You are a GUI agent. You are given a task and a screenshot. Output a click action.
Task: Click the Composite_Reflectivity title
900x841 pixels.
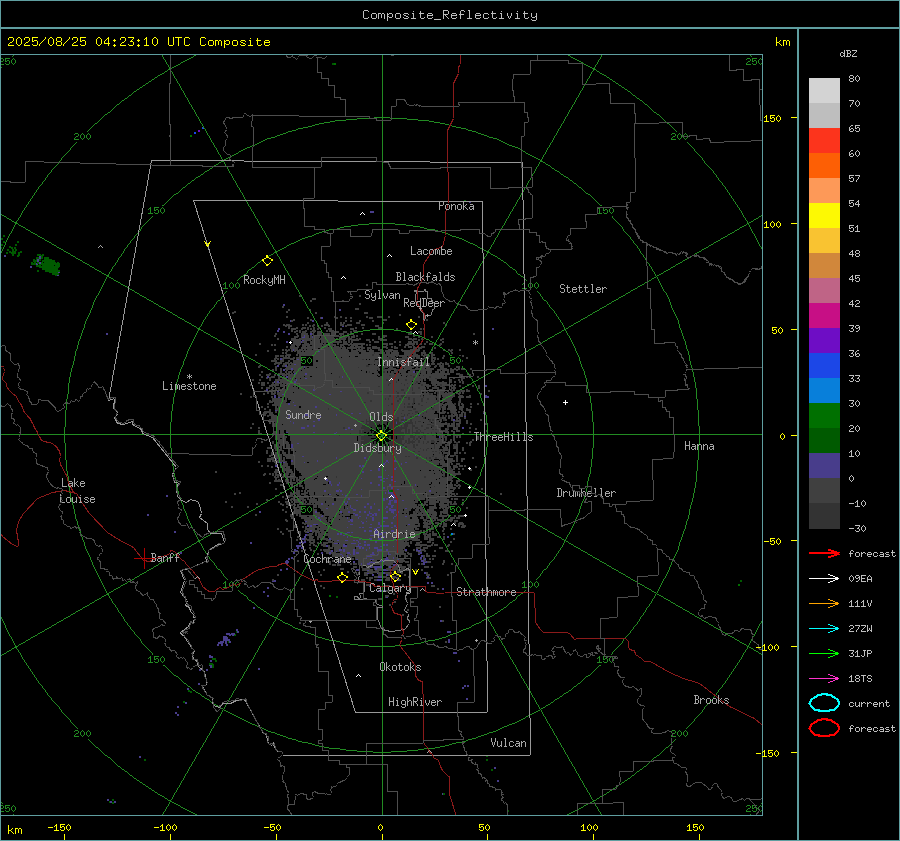450,15
